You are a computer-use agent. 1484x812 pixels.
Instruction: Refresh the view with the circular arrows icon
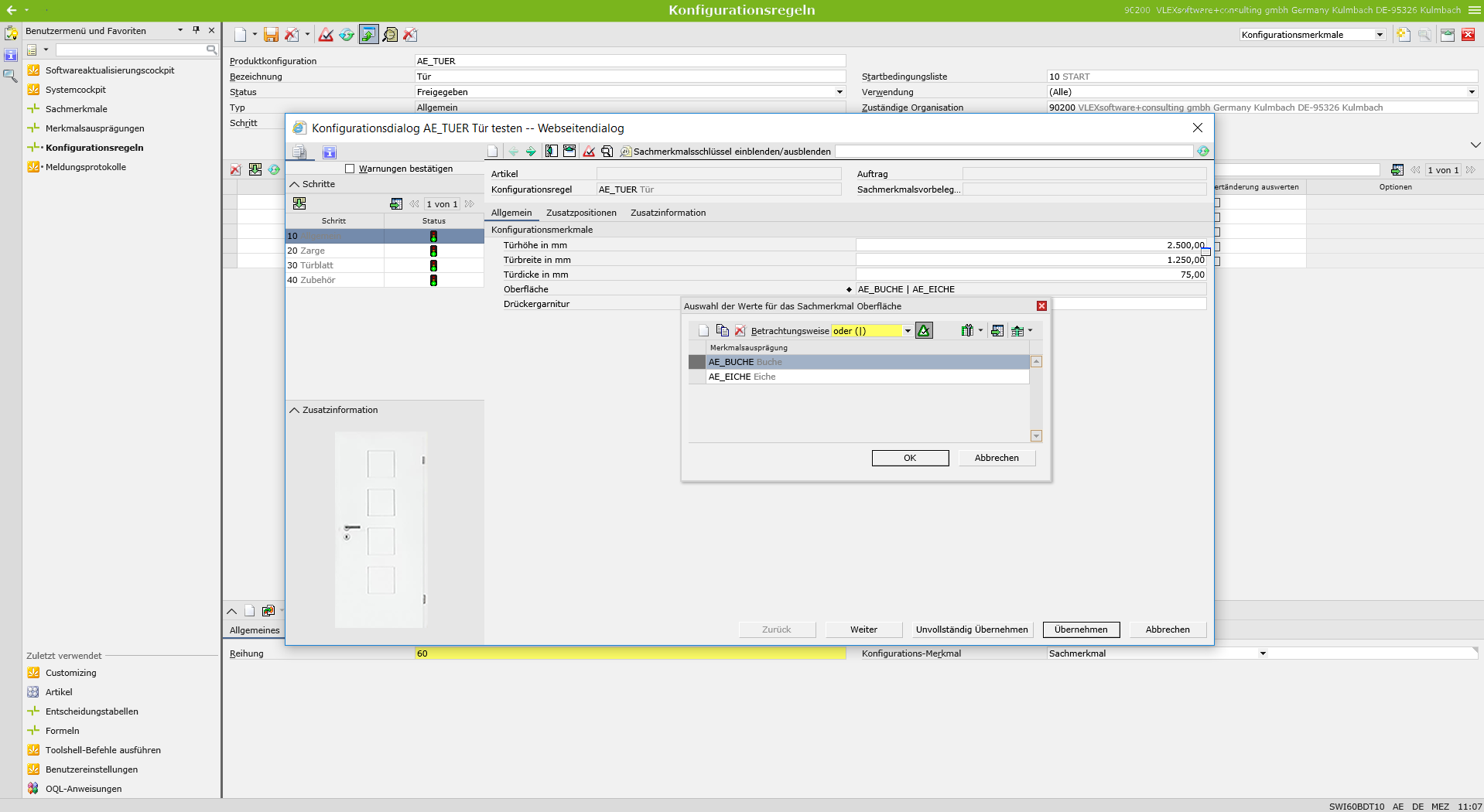click(347, 35)
